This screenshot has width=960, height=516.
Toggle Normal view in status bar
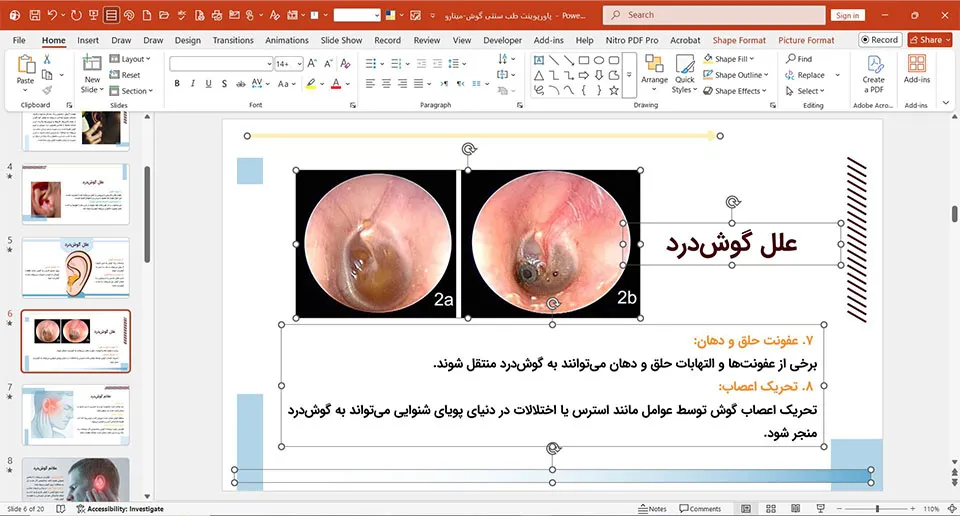[x=746, y=509]
